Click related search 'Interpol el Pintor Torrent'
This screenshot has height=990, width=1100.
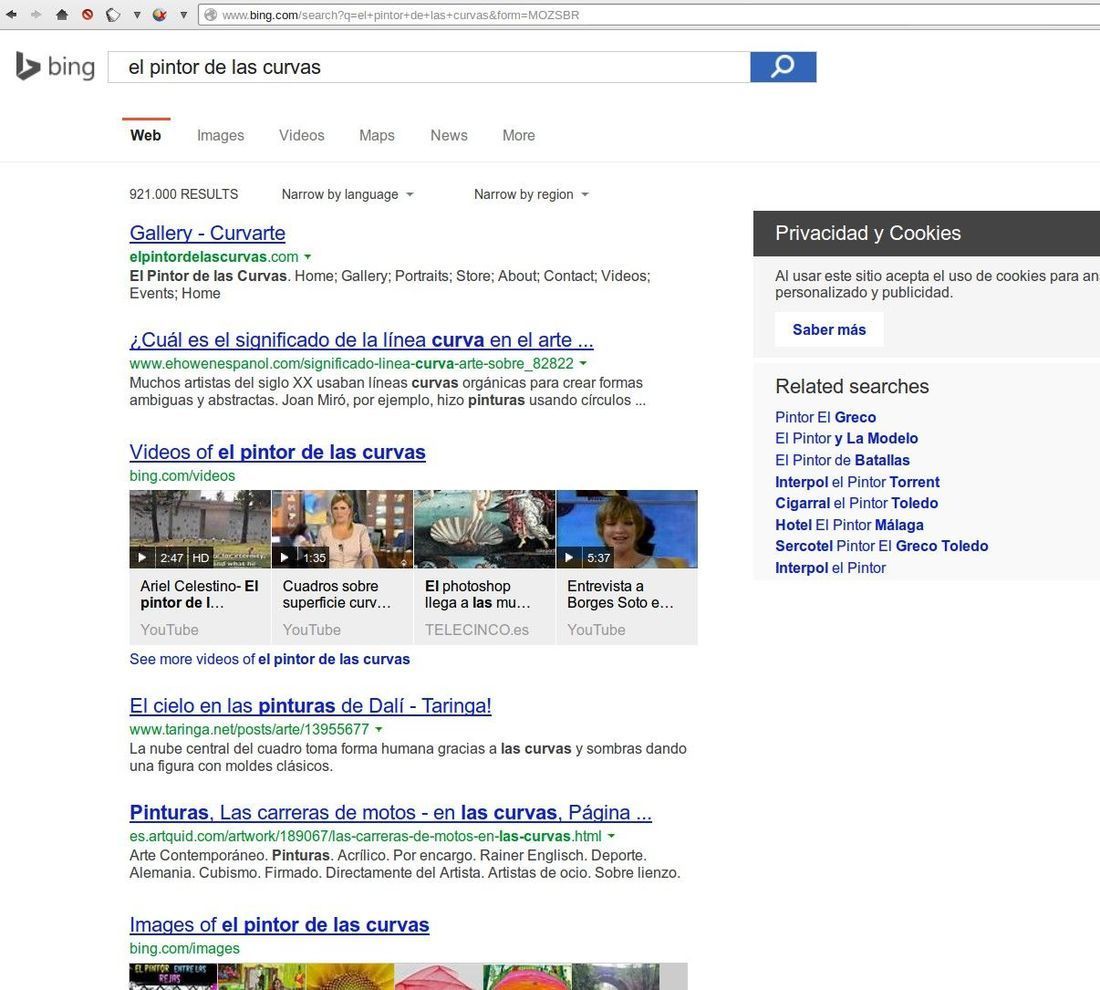click(x=857, y=482)
